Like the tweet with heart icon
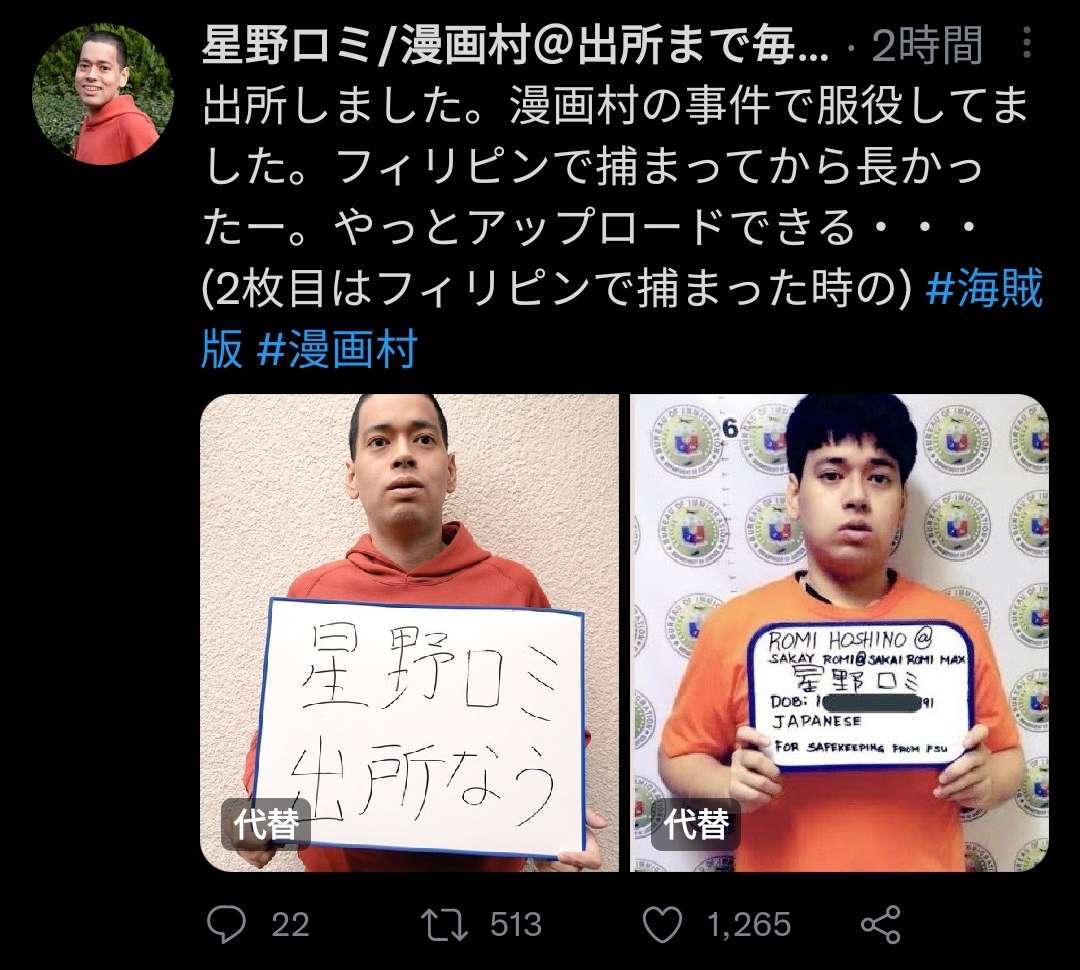The image size is (1080, 970). [662, 925]
